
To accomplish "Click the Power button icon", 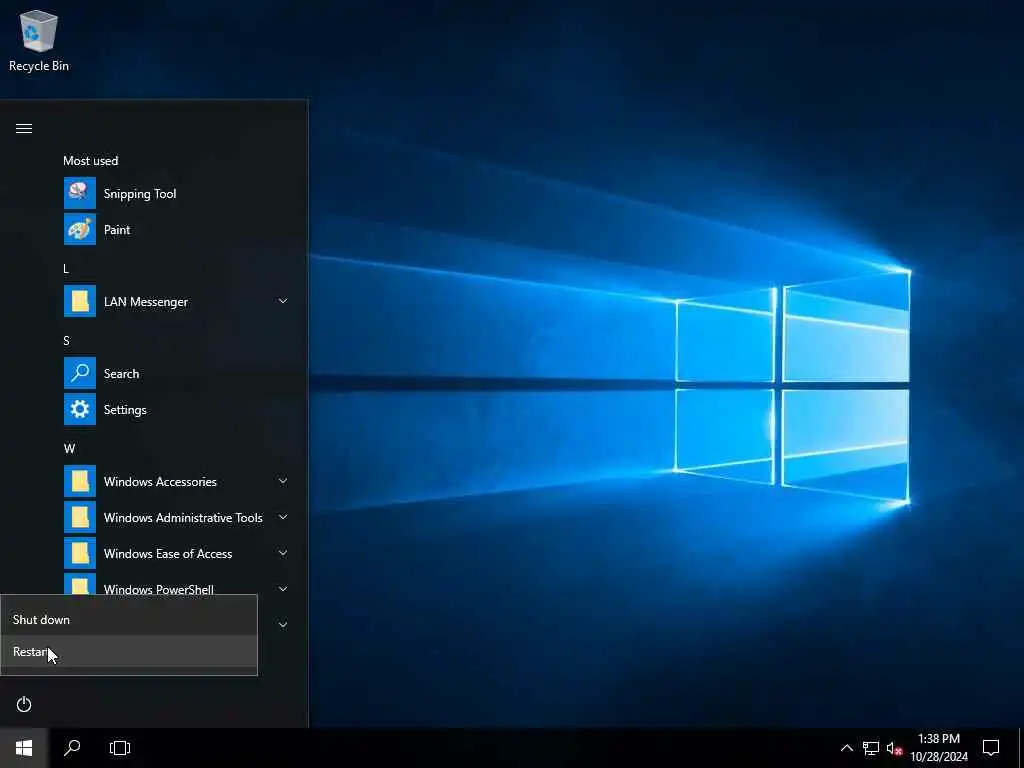I will click(24, 704).
